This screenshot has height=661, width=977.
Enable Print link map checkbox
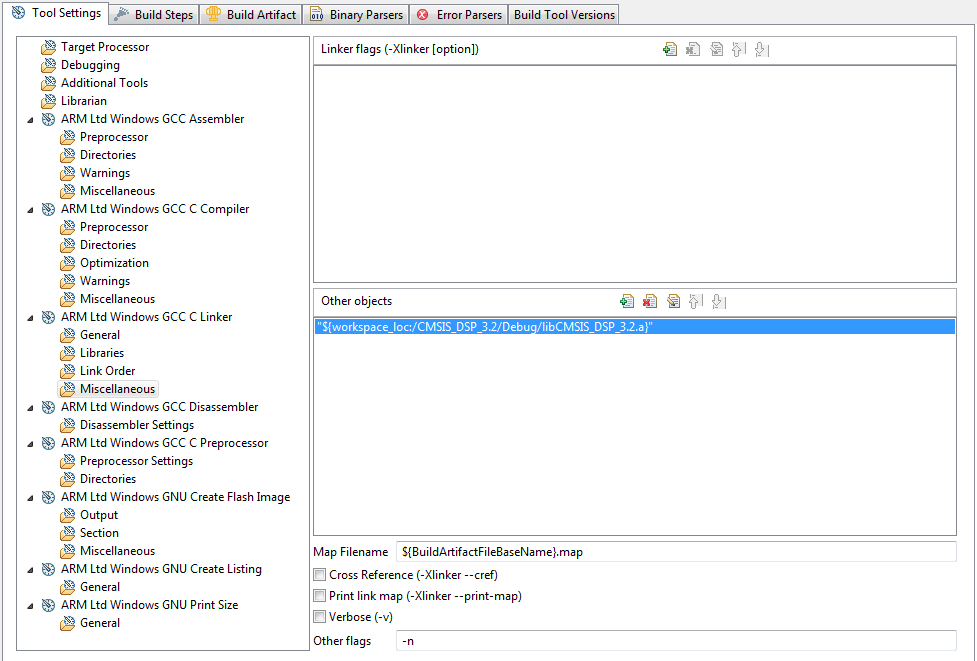(320, 596)
